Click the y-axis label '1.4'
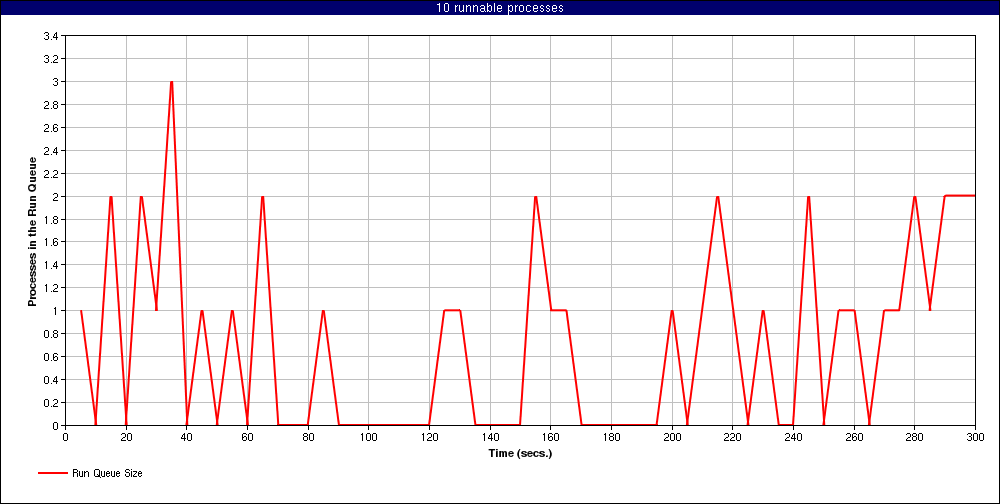Viewport: 1000px width, 504px height. [x=50, y=265]
